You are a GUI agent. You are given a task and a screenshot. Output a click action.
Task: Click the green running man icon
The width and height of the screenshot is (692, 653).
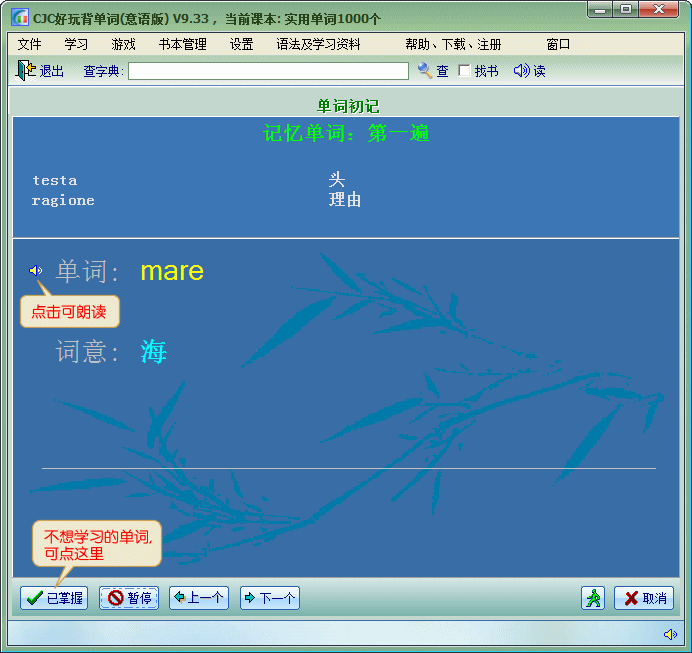(593, 598)
